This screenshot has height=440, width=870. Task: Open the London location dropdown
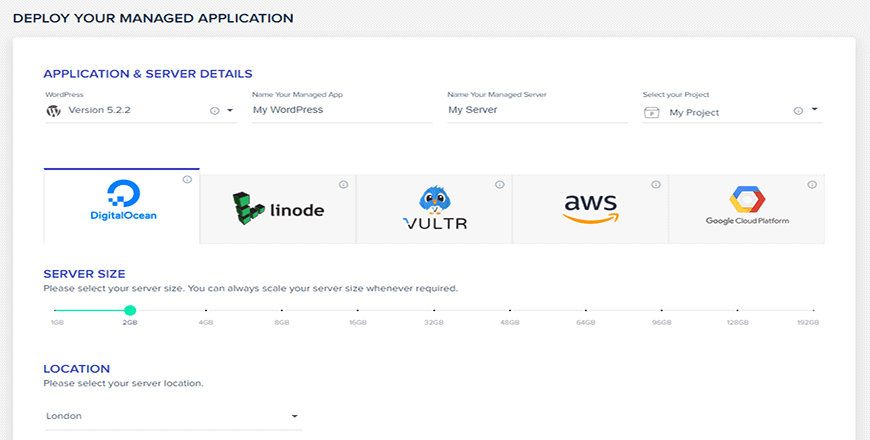tap(174, 416)
